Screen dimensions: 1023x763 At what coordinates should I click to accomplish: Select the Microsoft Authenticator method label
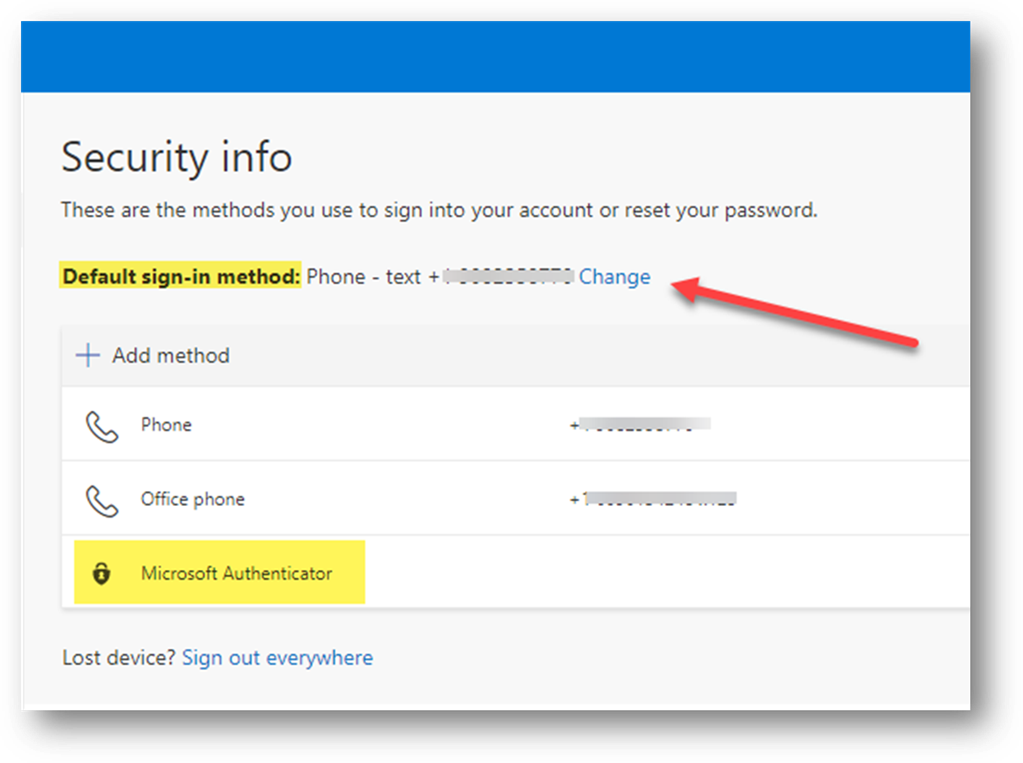pos(237,573)
